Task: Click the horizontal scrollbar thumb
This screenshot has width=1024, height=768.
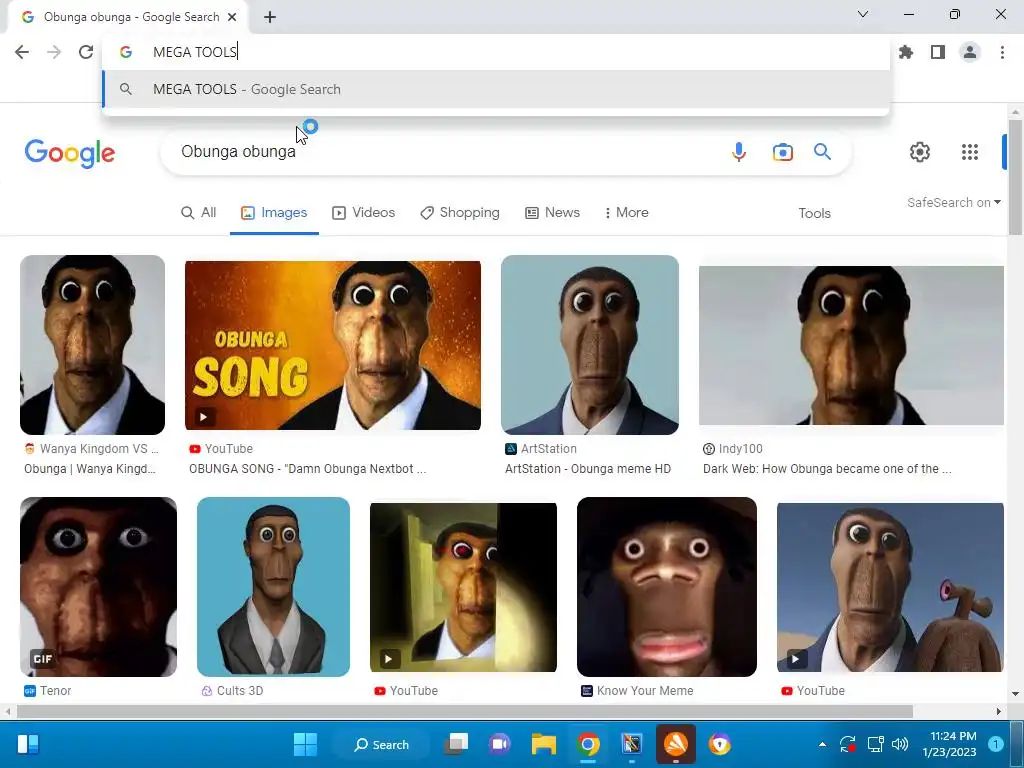Action: pos(464,711)
